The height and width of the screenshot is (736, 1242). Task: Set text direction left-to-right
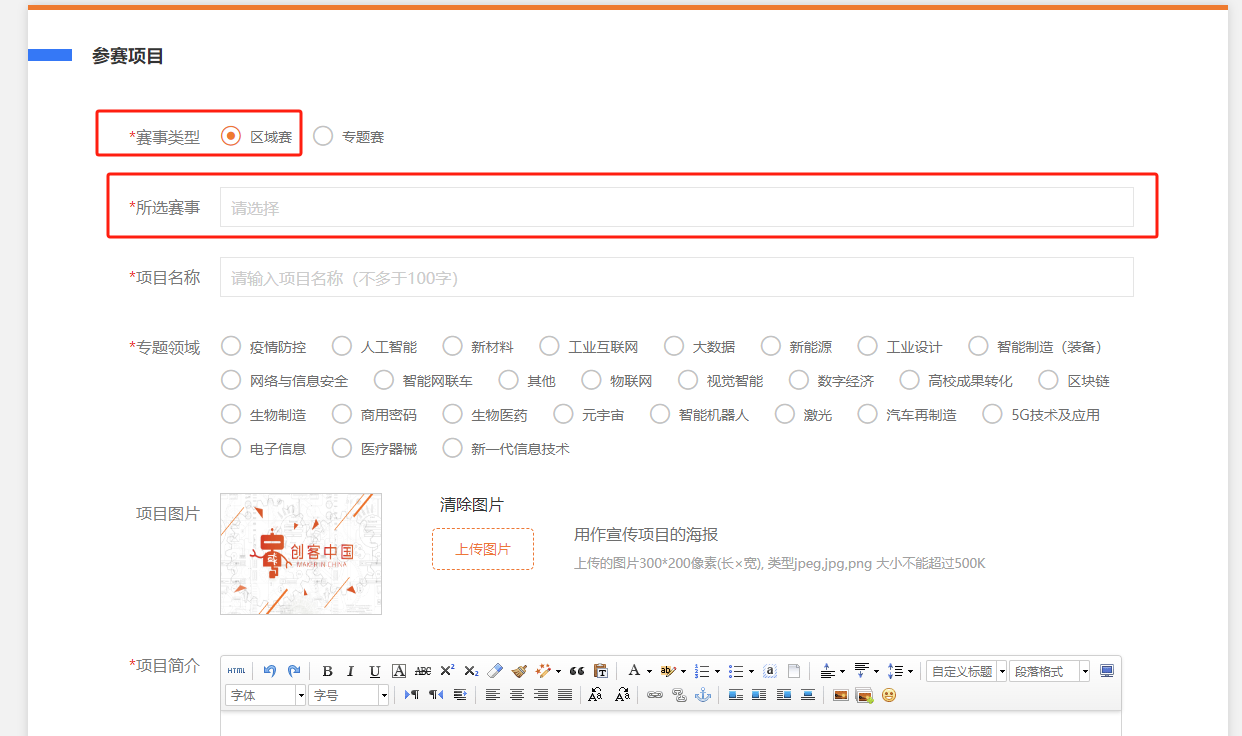(x=412, y=695)
